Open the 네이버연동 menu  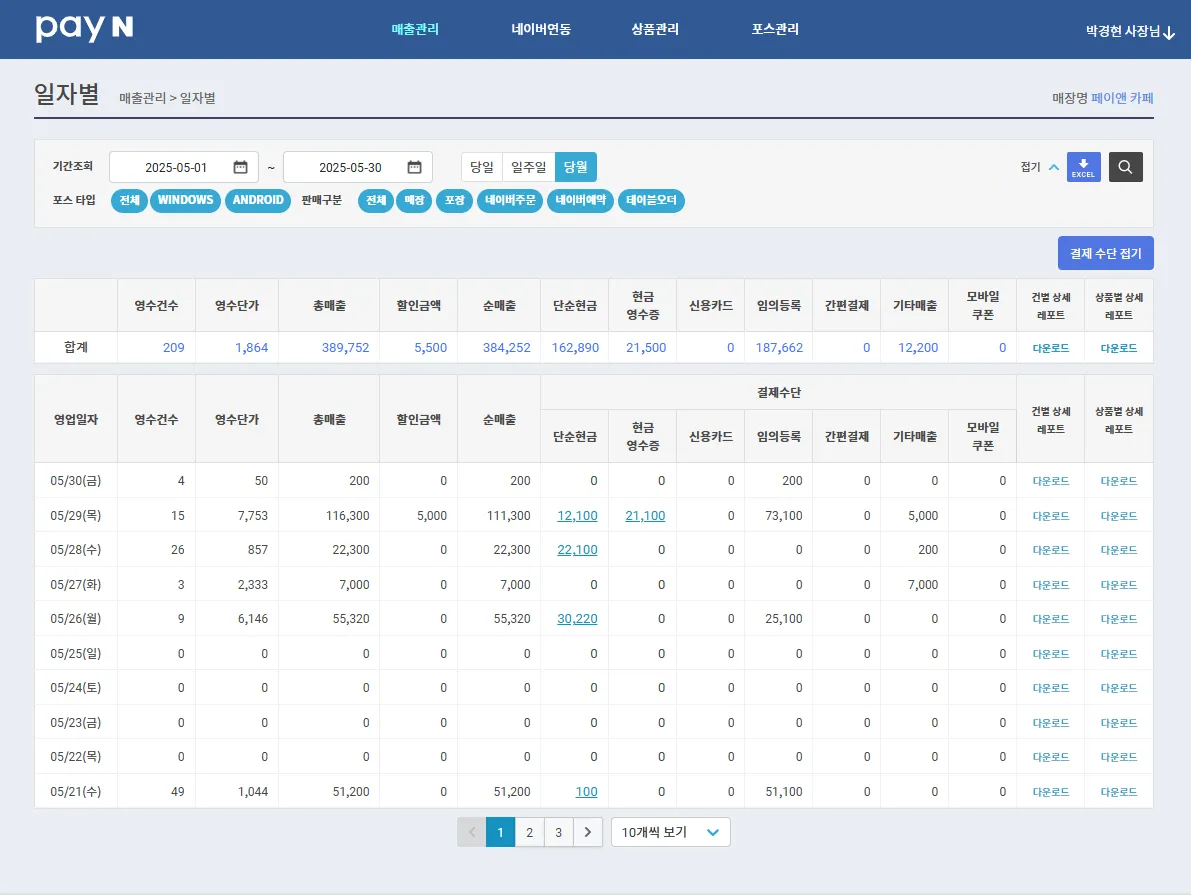(540, 30)
